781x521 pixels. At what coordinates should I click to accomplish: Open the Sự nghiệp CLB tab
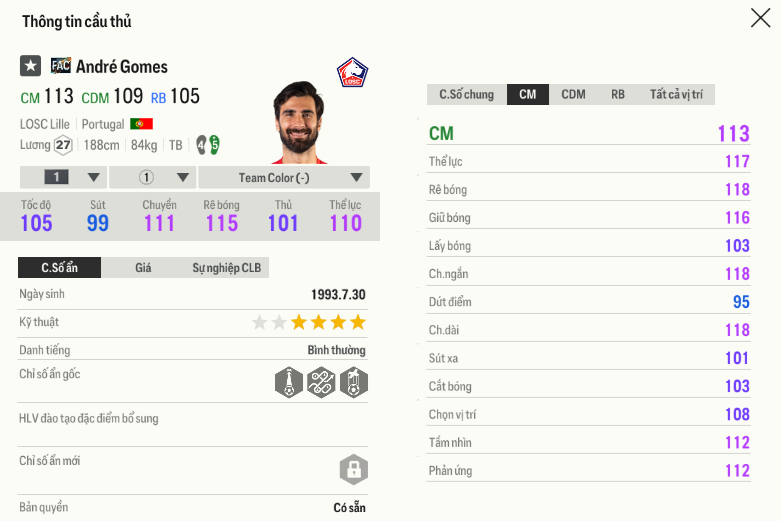click(226, 268)
